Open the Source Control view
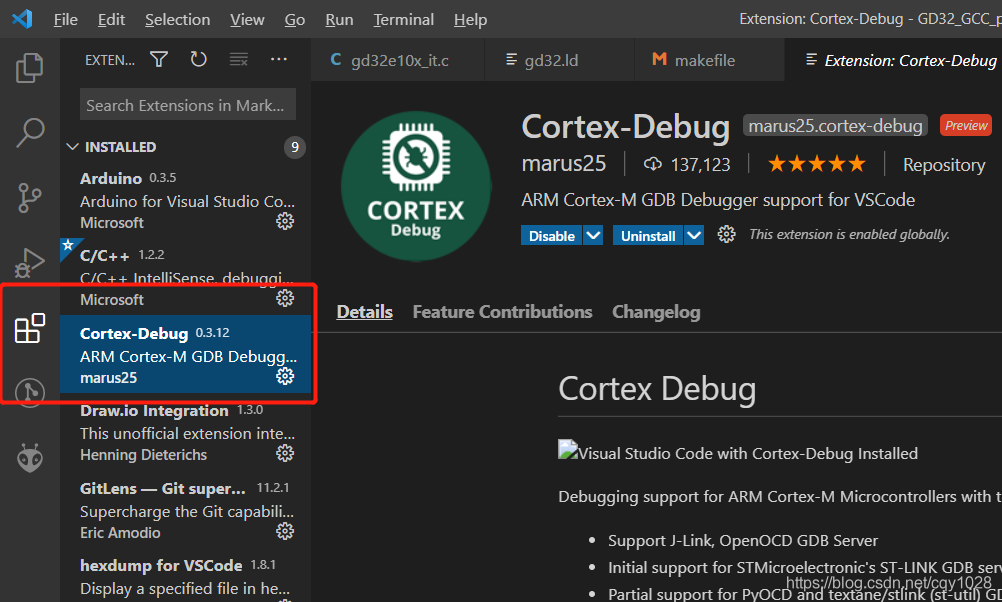Viewport: 1002px width, 602px height. click(x=29, y=198)
